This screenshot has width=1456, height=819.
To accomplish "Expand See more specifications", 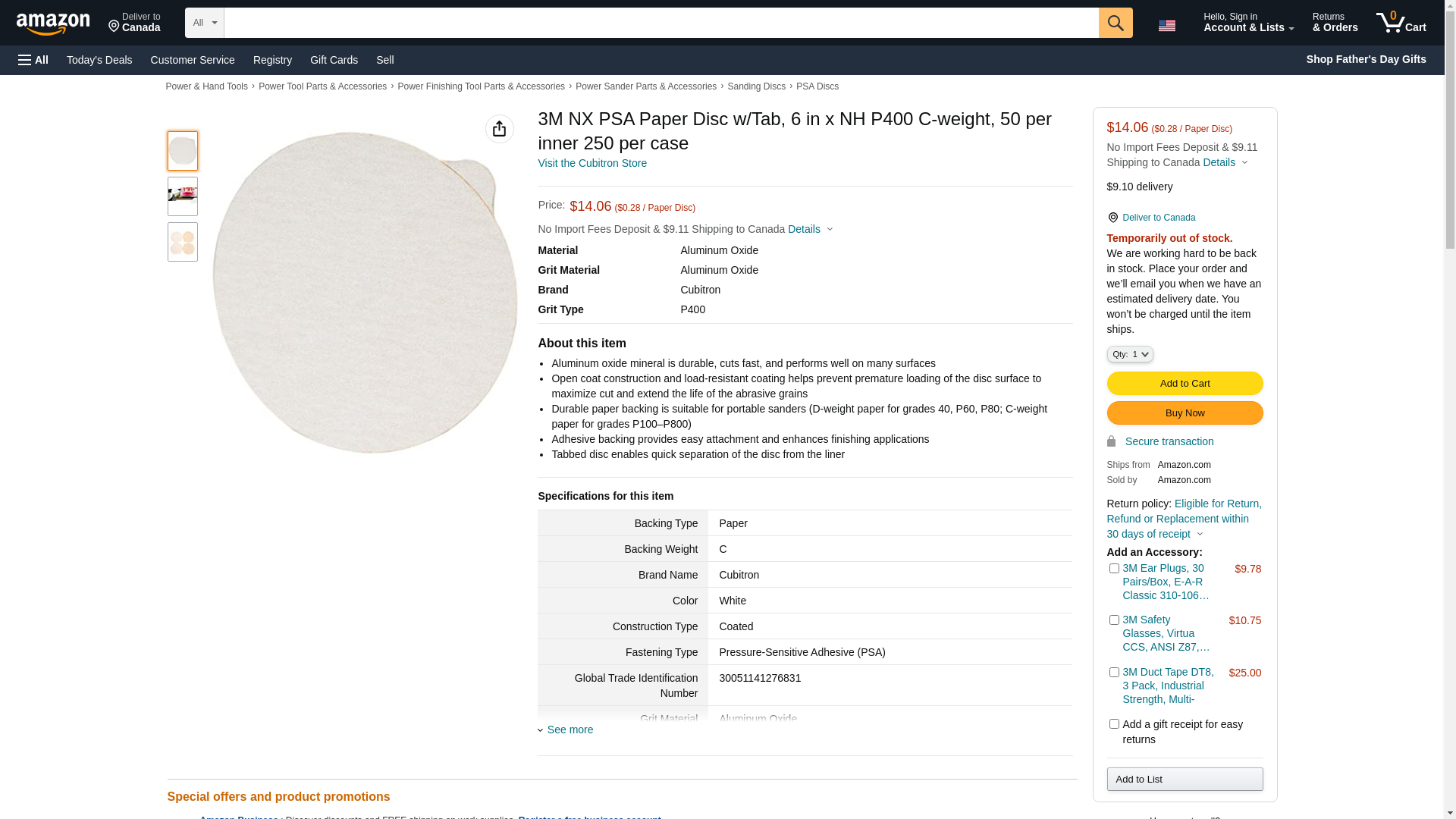I will click(570, 730).
